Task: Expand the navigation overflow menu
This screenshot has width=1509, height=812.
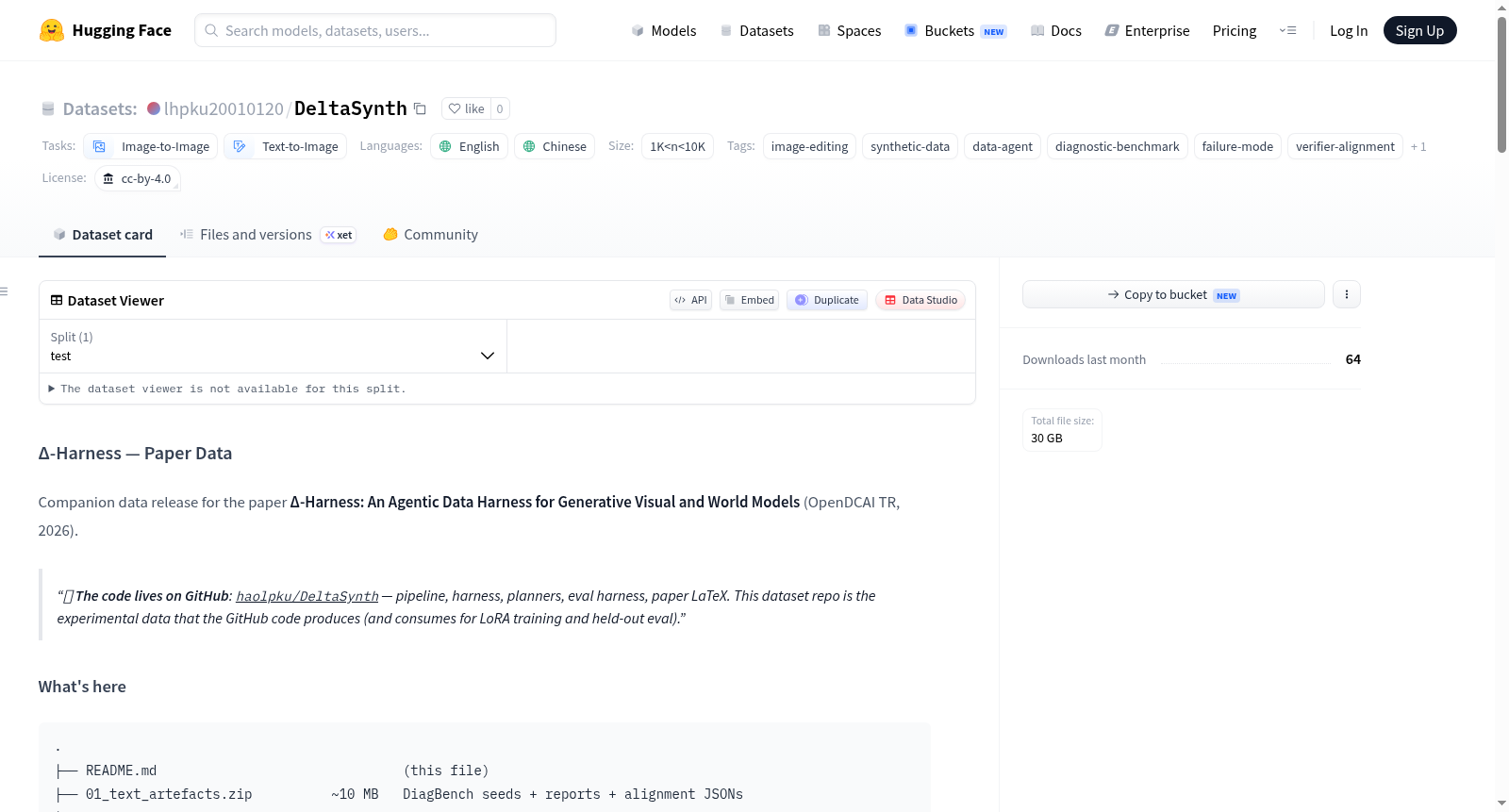Action: coord(1287,30)
